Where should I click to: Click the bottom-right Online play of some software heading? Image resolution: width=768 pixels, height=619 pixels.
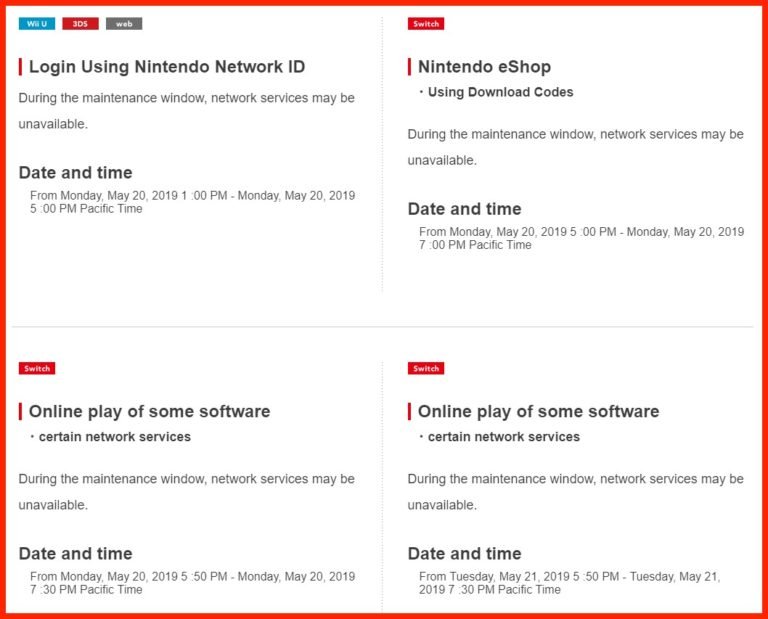[538, 411]
